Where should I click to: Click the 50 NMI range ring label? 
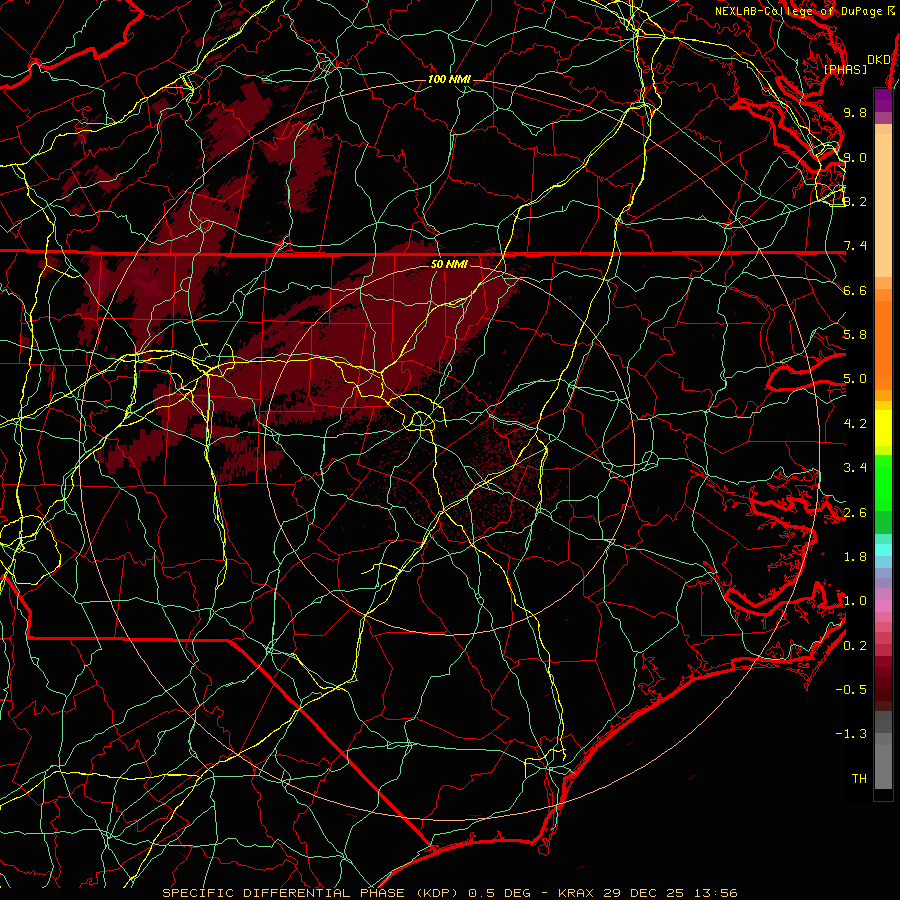coord(449,264)
